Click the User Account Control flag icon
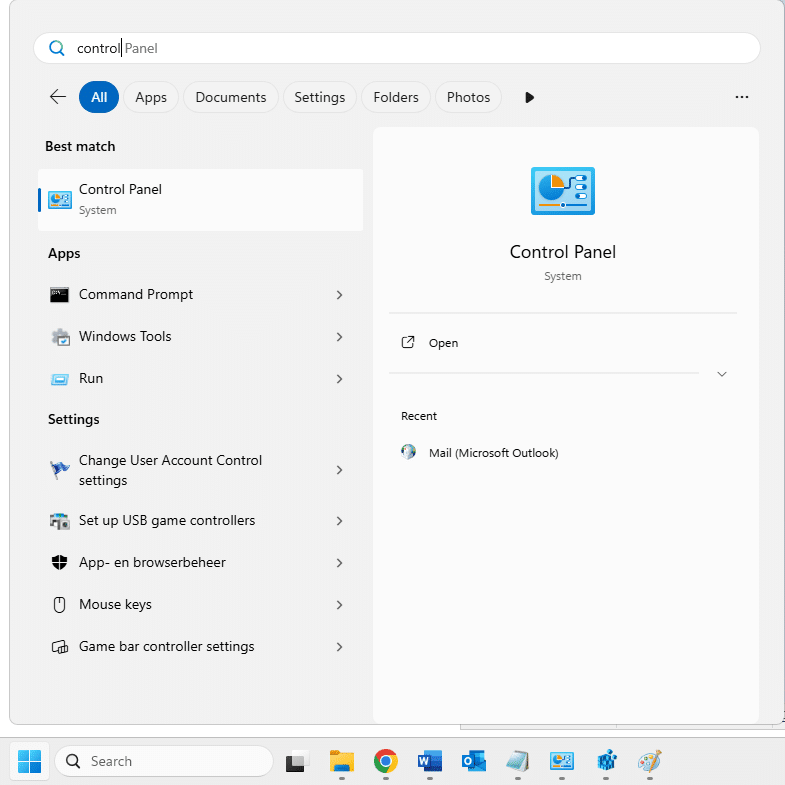Image resolution: width=785 pixels, height=785 pixels. (60, 470)
